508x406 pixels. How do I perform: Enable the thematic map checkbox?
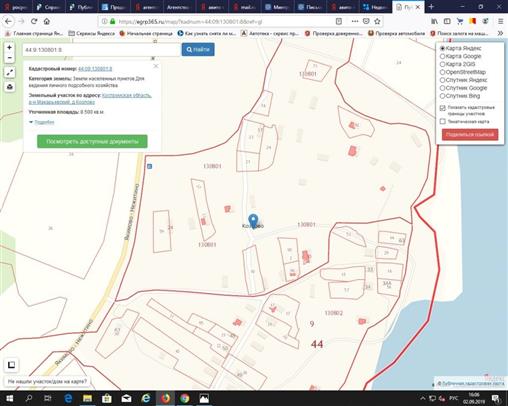pyautogui.click(x=443, y=121)
